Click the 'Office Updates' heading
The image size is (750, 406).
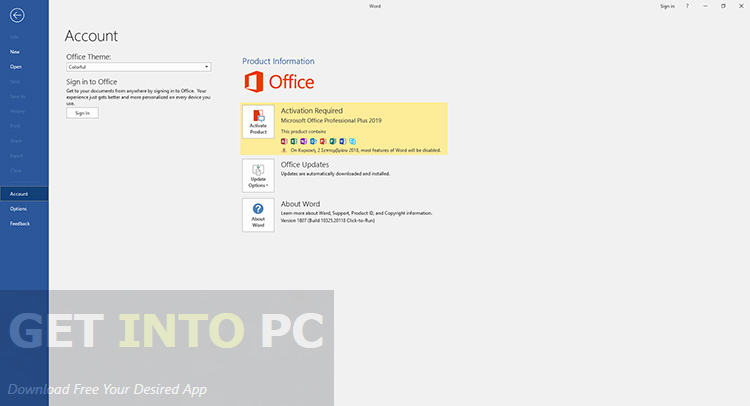click(305, 165)
